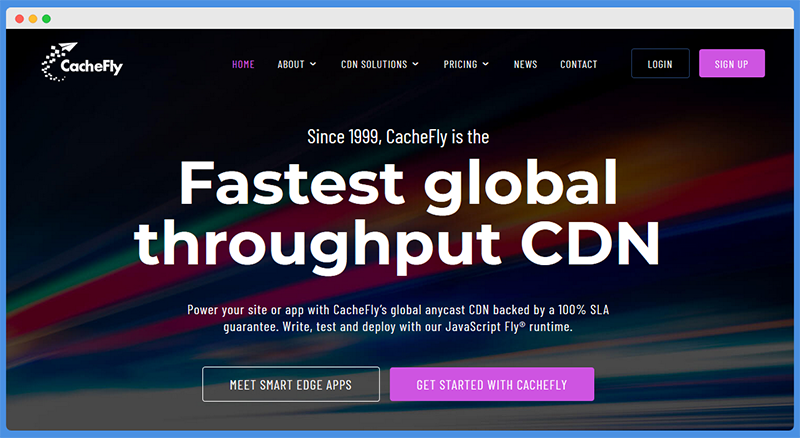
Task: Click the green maximize window dot
Action: tap(46, 19)
